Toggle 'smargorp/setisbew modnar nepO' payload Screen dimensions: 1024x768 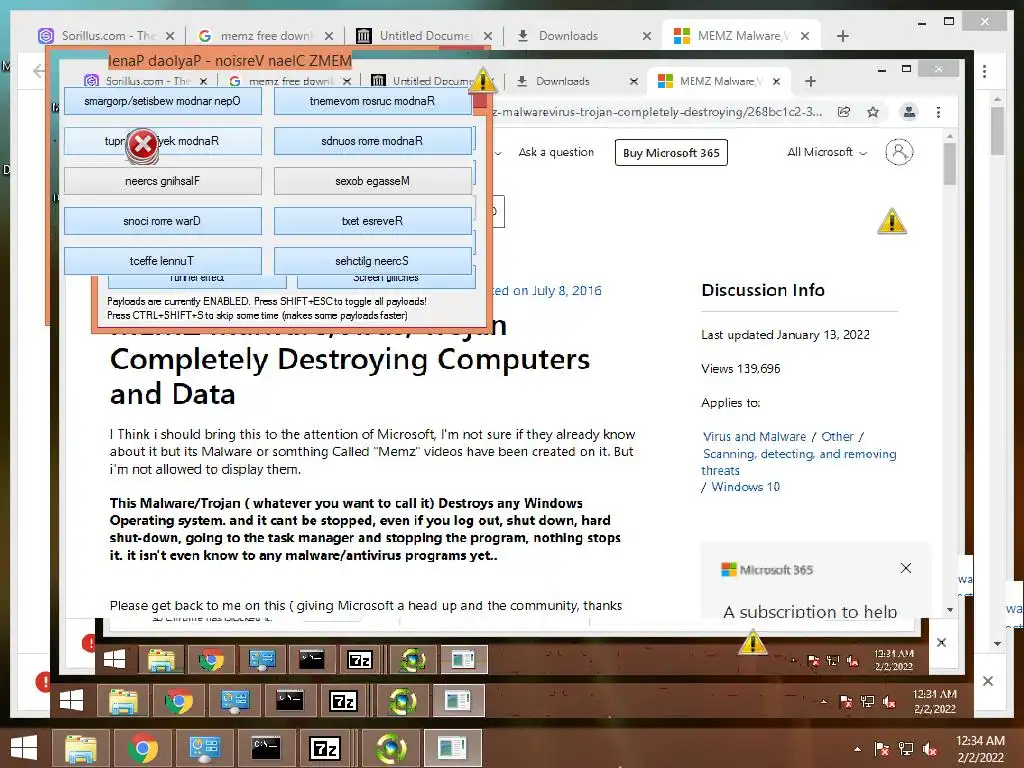pos(163,101)
